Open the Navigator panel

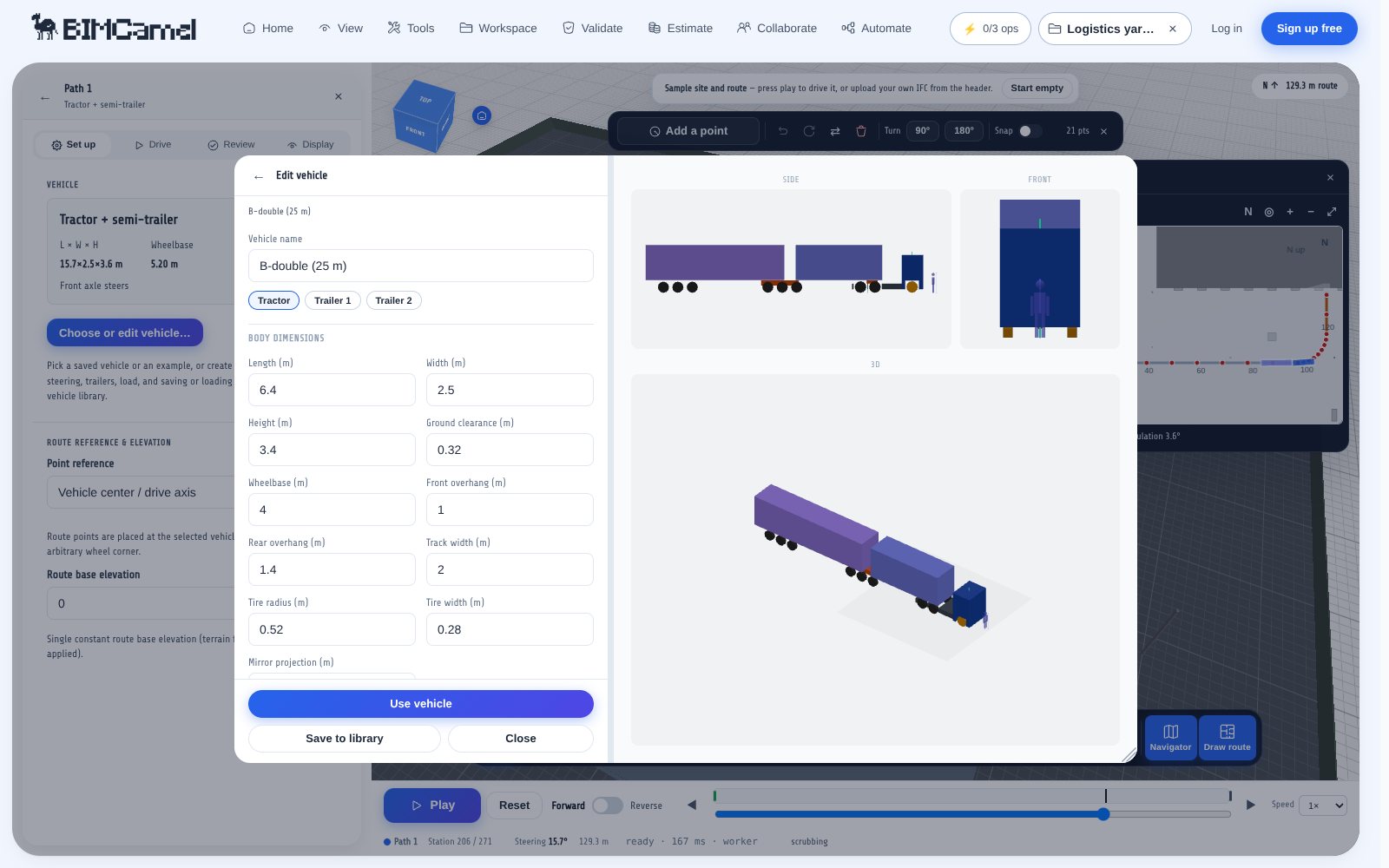click(1170, 738)
